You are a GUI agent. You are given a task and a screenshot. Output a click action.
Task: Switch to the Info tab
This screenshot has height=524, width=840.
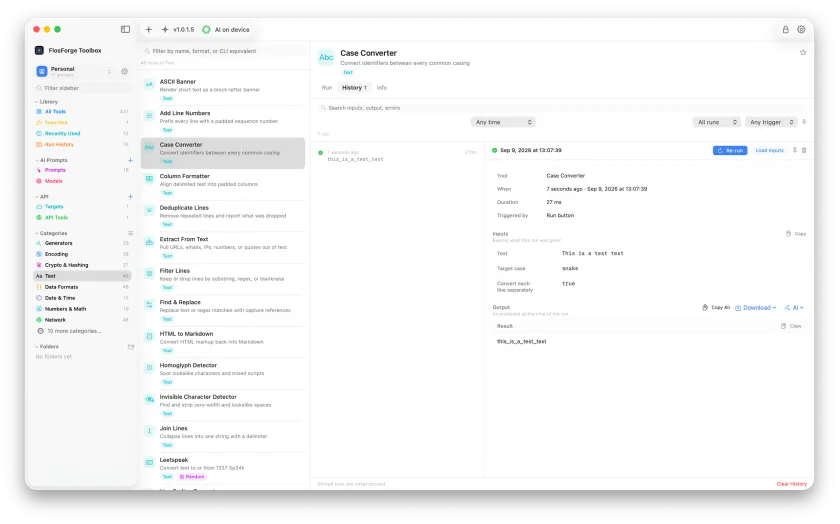pos(382,88)
